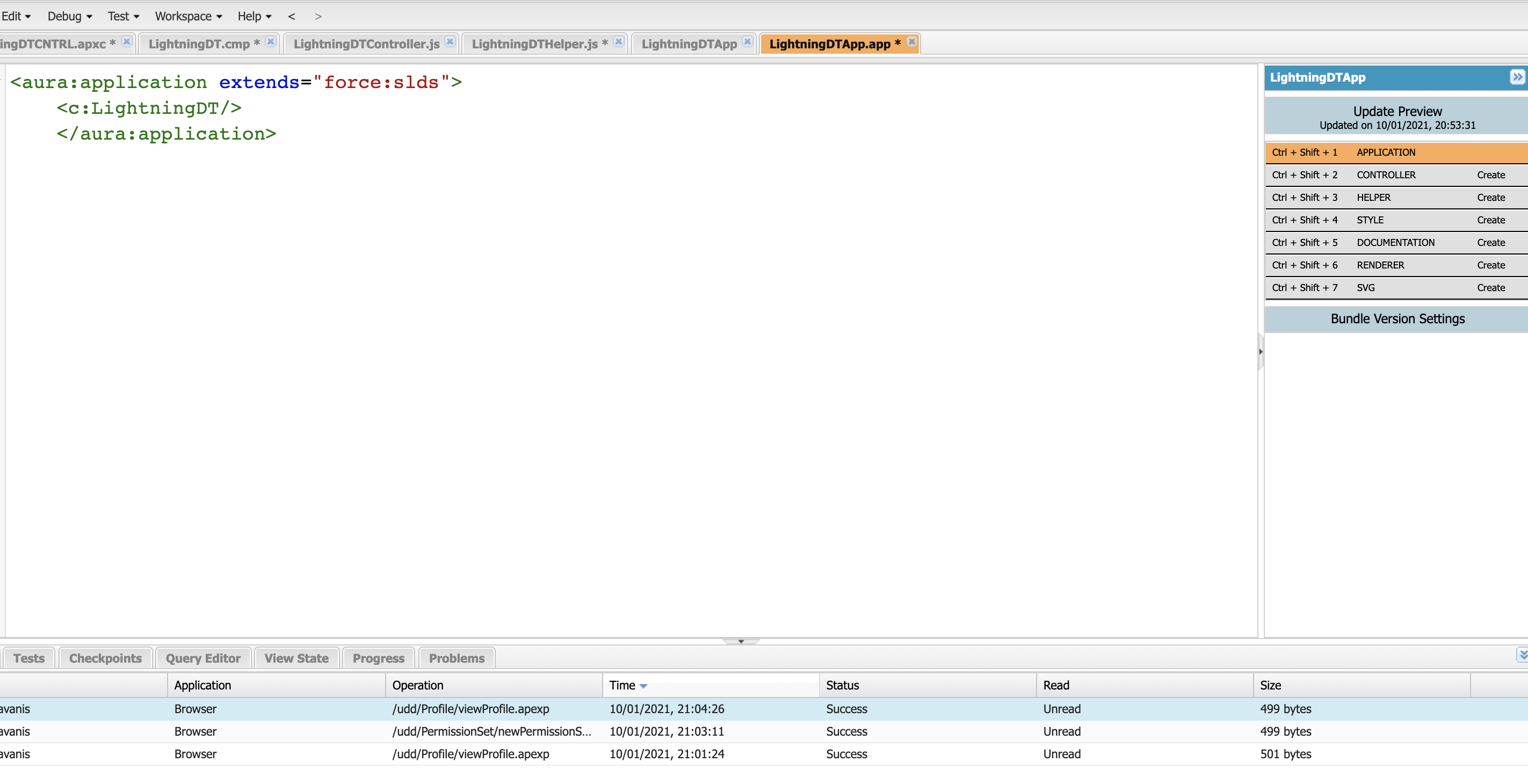Collapse the LightningDTApp bundle sidebar
The image size is (1528, 784).
[1517, 77]
